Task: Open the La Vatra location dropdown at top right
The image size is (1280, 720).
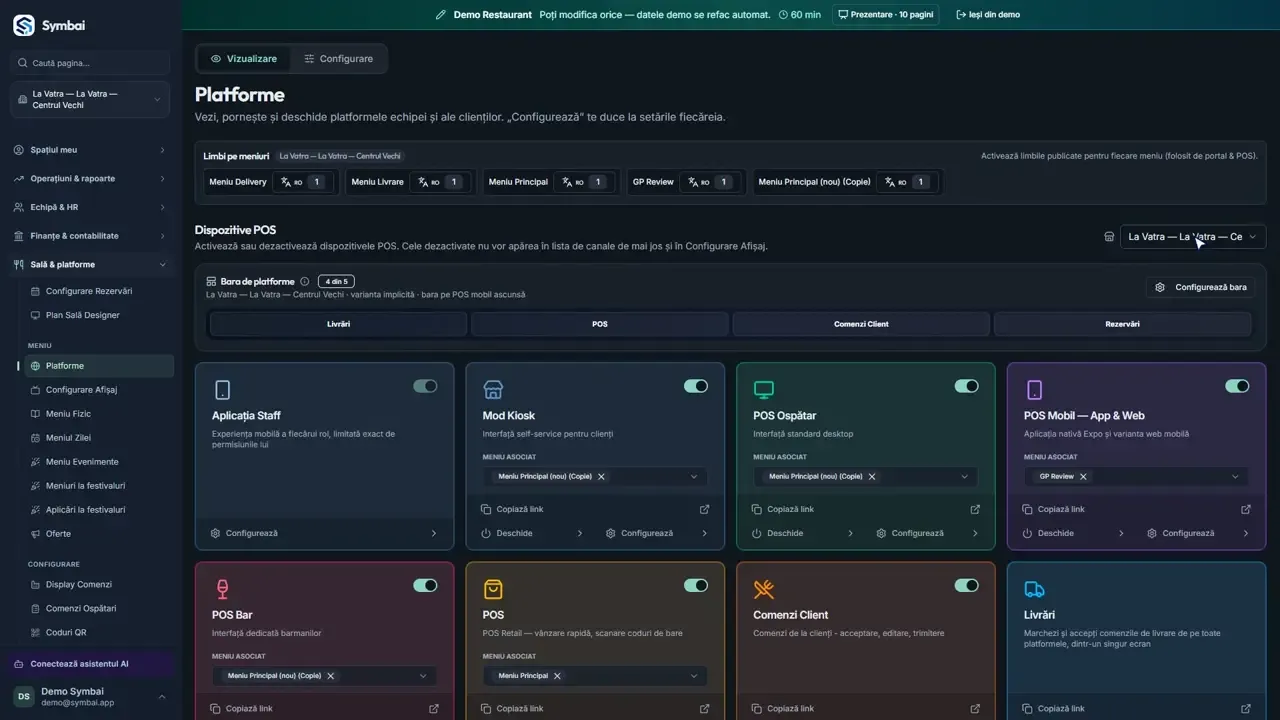Action: point(1193,237)
